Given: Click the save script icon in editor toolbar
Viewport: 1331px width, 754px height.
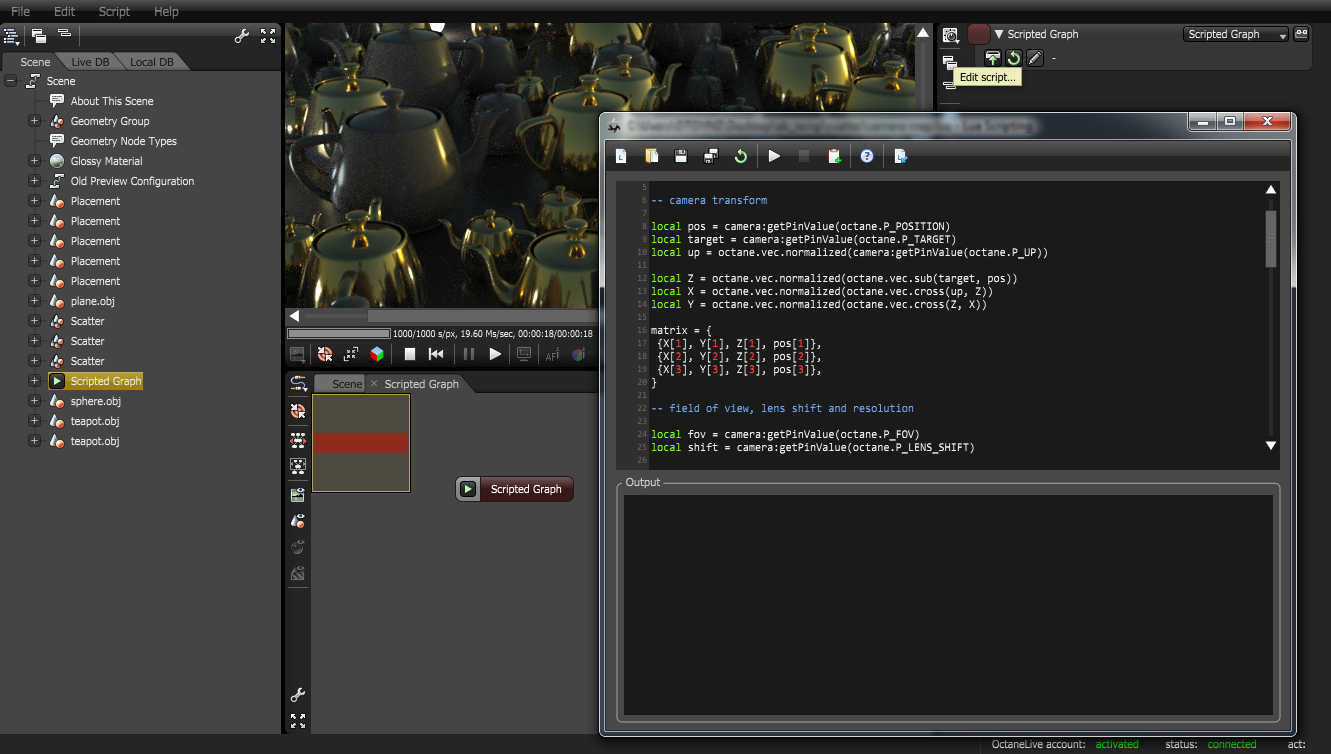Looking at the screenshot, I should click(681, 156).
